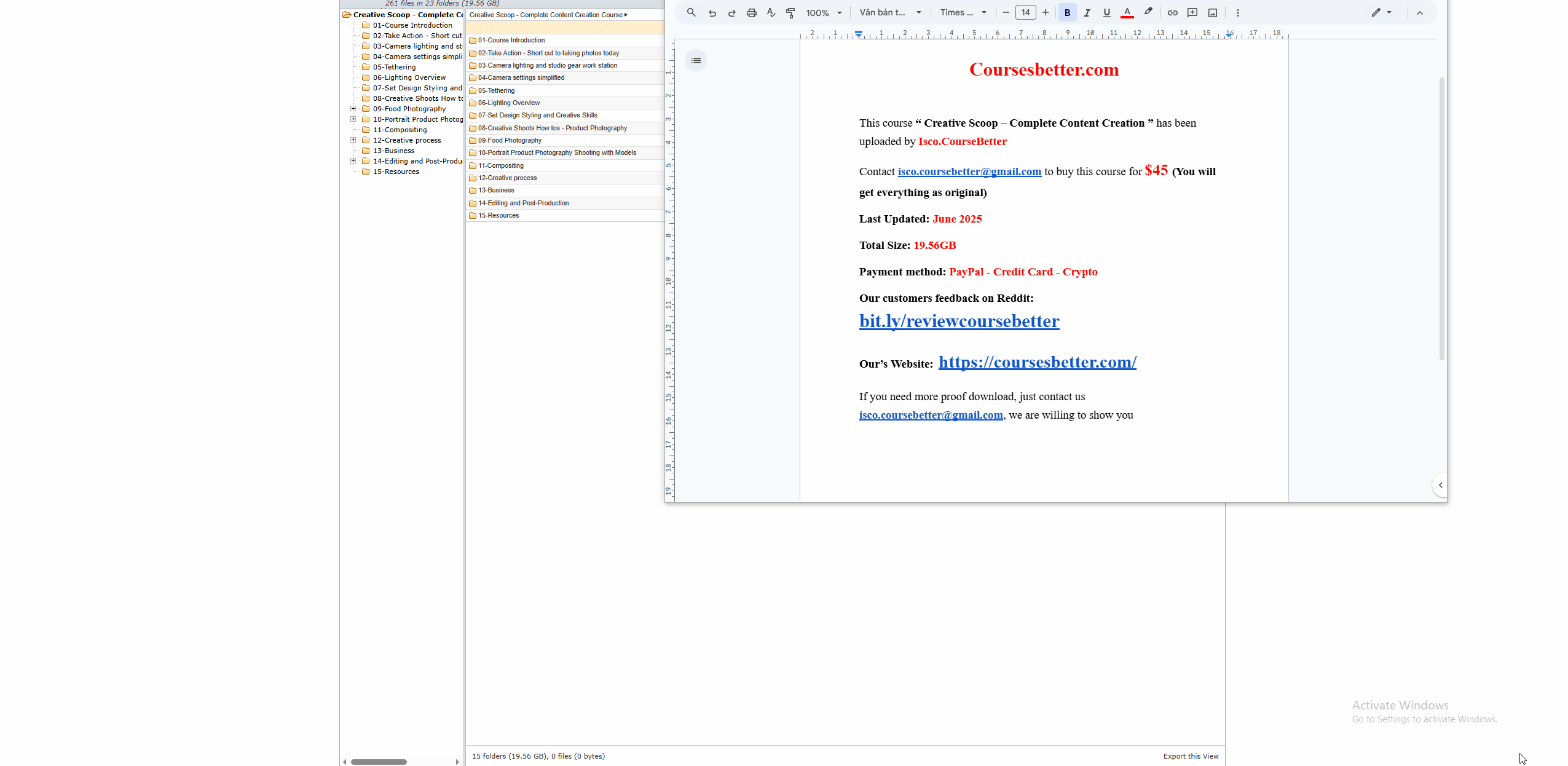Open the document outline icon
1568x766 pixels.
tap(696, 60)
